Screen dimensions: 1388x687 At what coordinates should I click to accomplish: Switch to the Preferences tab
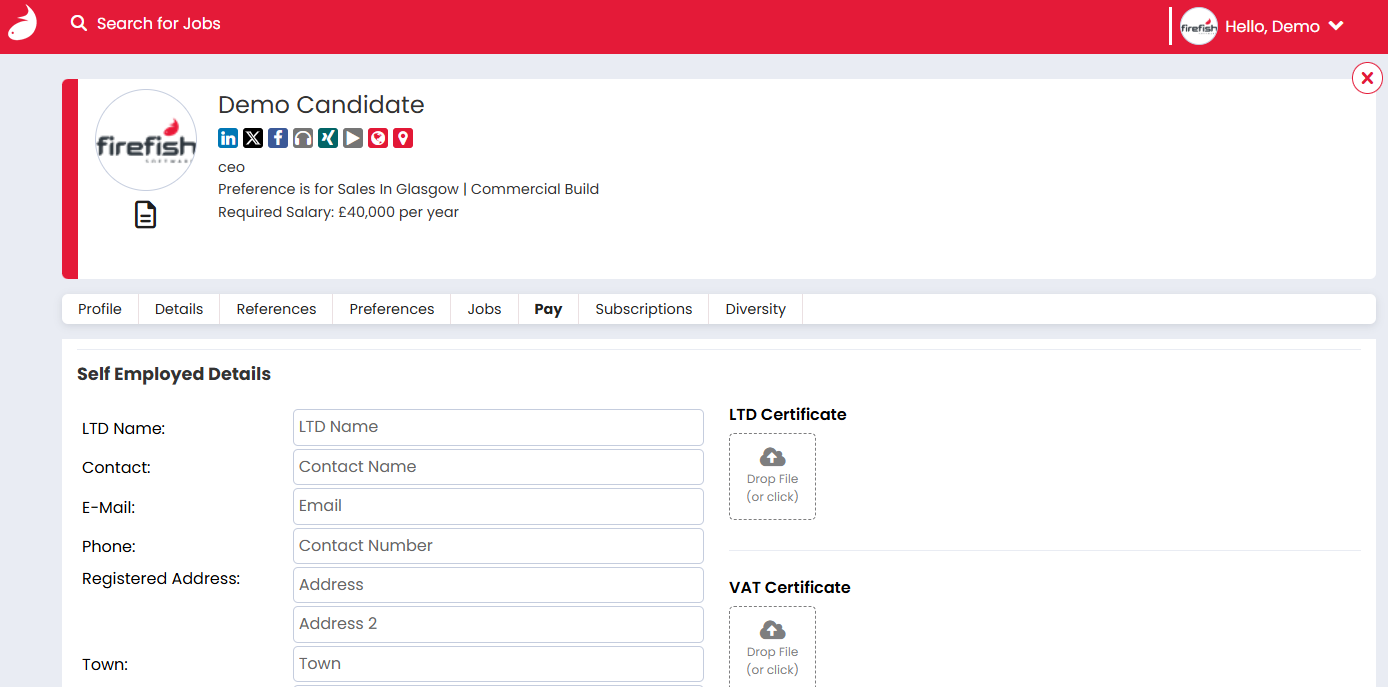(391, 309)
